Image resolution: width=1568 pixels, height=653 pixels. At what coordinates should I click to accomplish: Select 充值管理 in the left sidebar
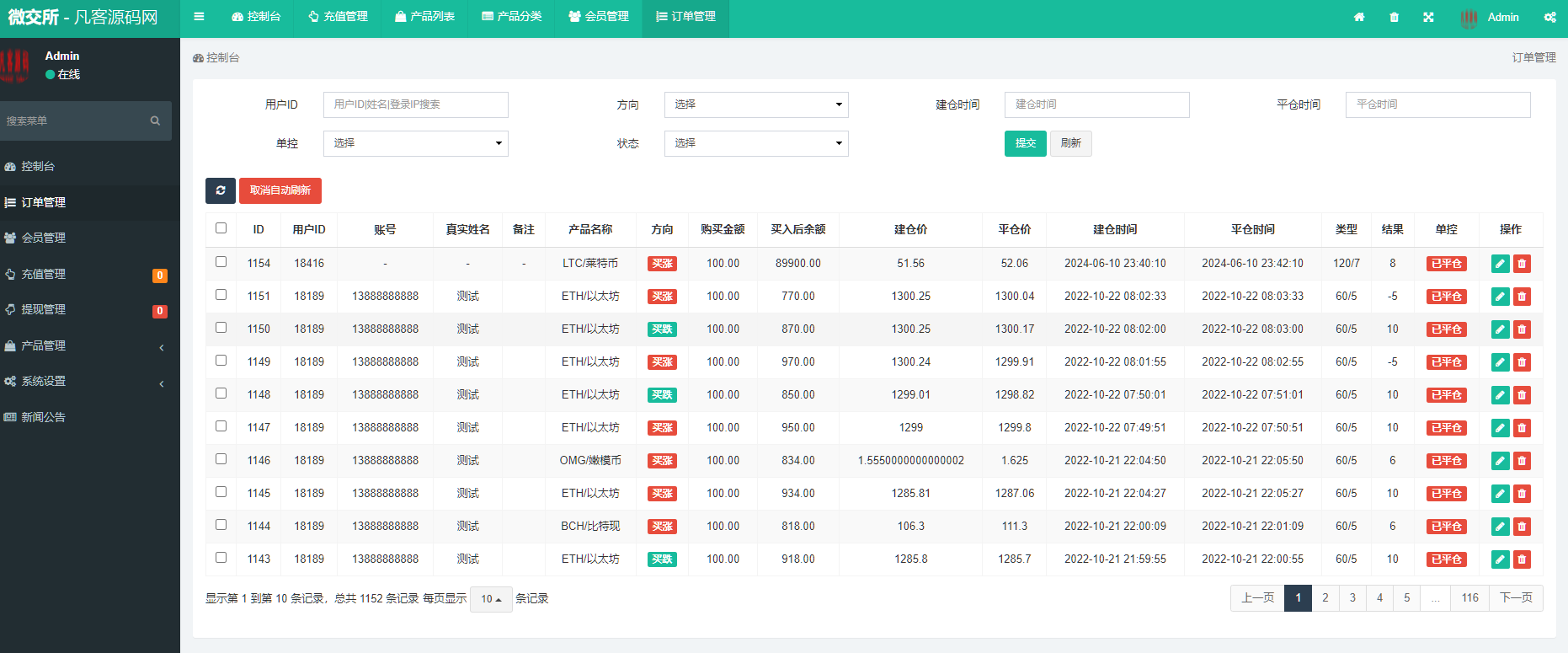pos(44,274)
